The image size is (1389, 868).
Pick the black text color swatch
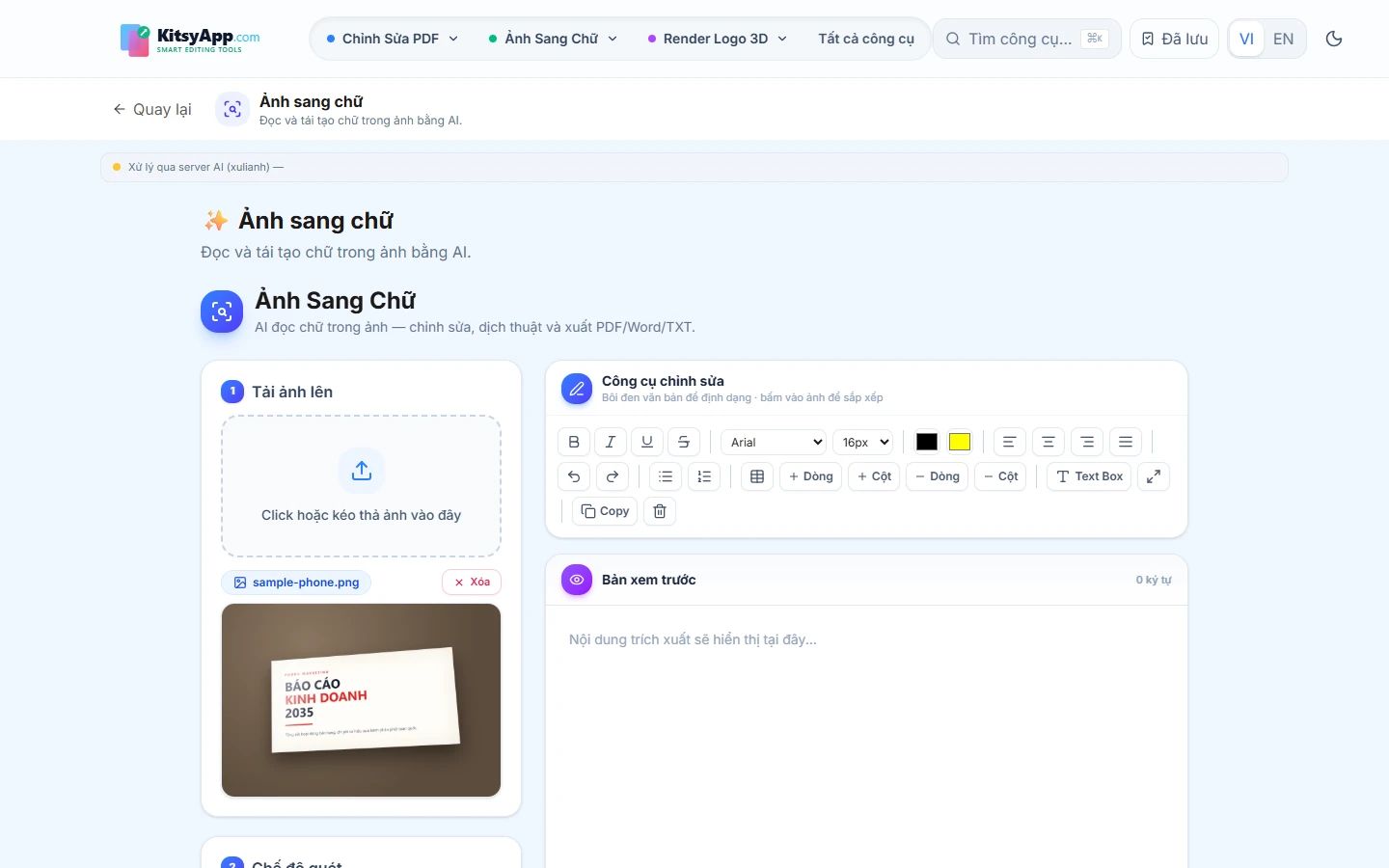click(x=927, y=442)
